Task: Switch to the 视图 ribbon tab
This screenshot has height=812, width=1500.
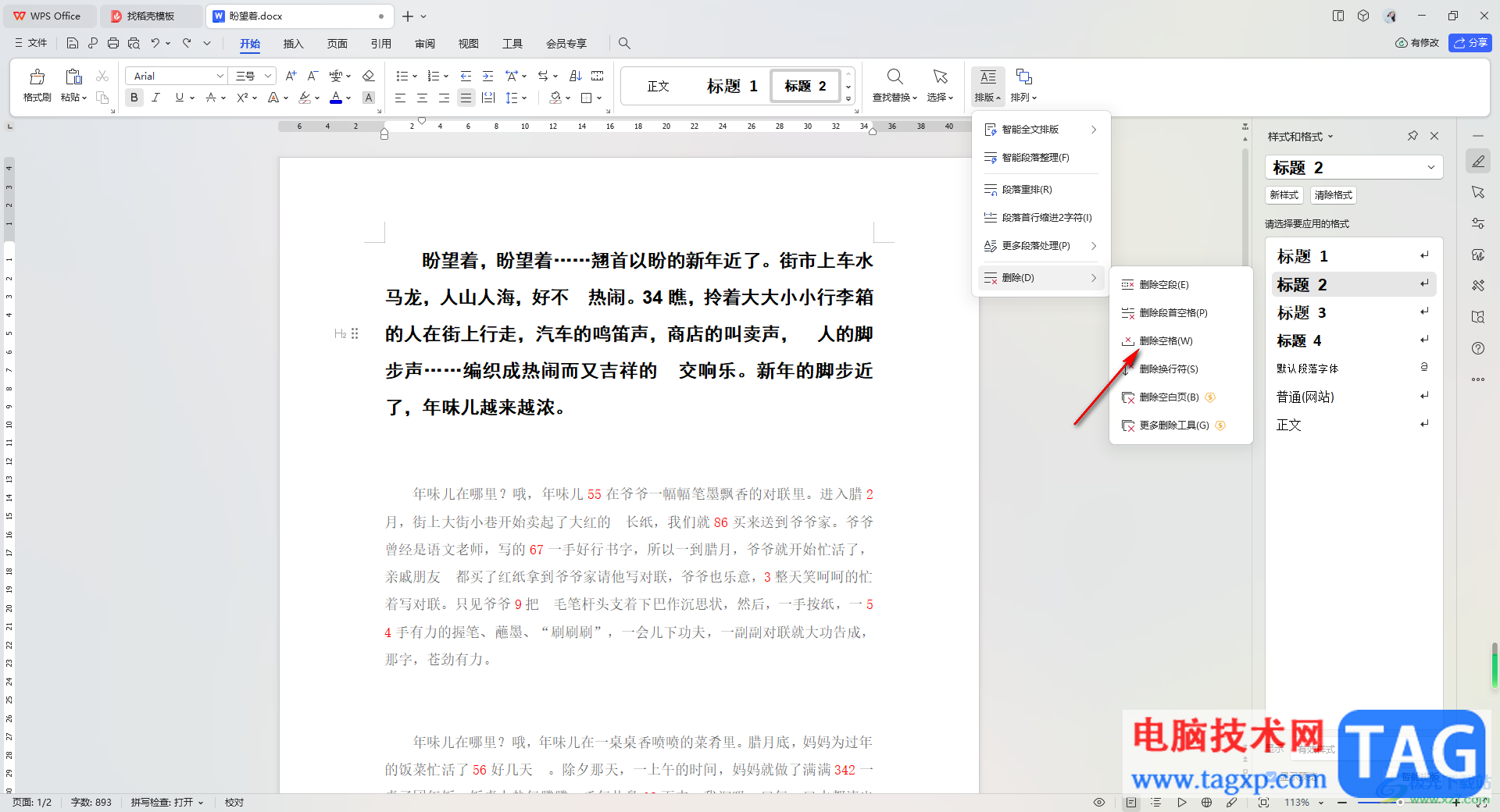Action: point(469,44)
